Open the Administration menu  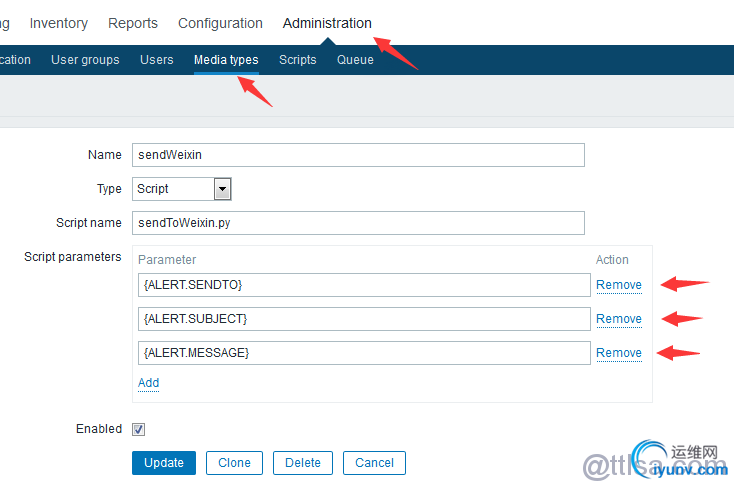coord(327,23)
